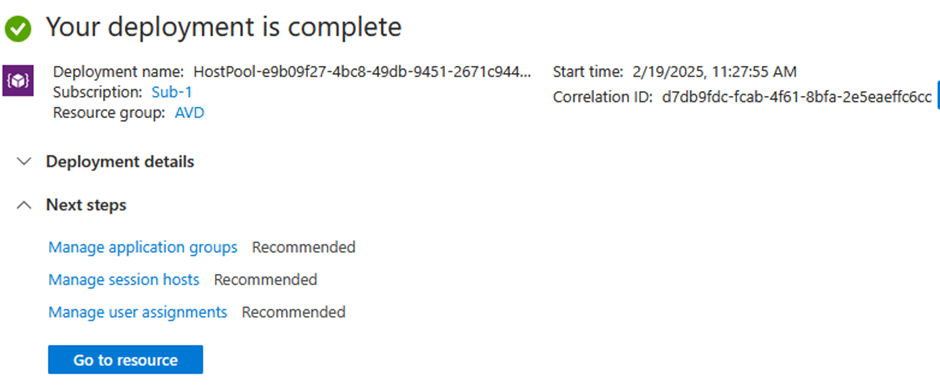The image size is (940, 386).
Task: Click Recommended label beside Manage session hosts
Action: (x=266, y=279)
